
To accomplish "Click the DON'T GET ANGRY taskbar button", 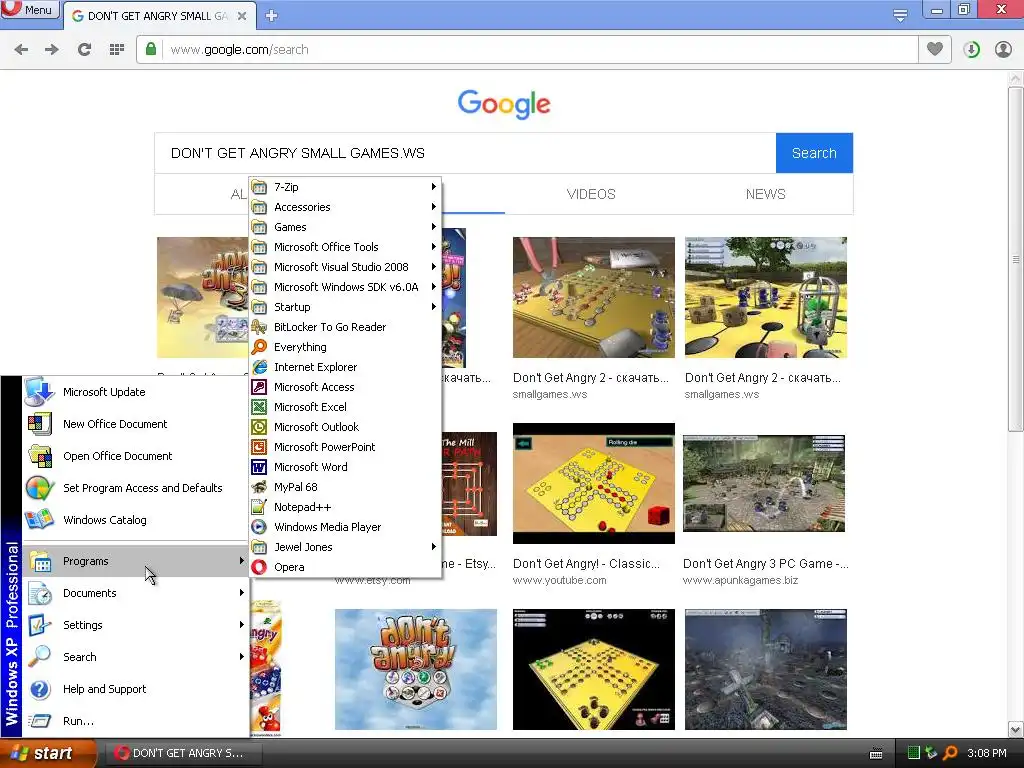I will click(184, 753).
